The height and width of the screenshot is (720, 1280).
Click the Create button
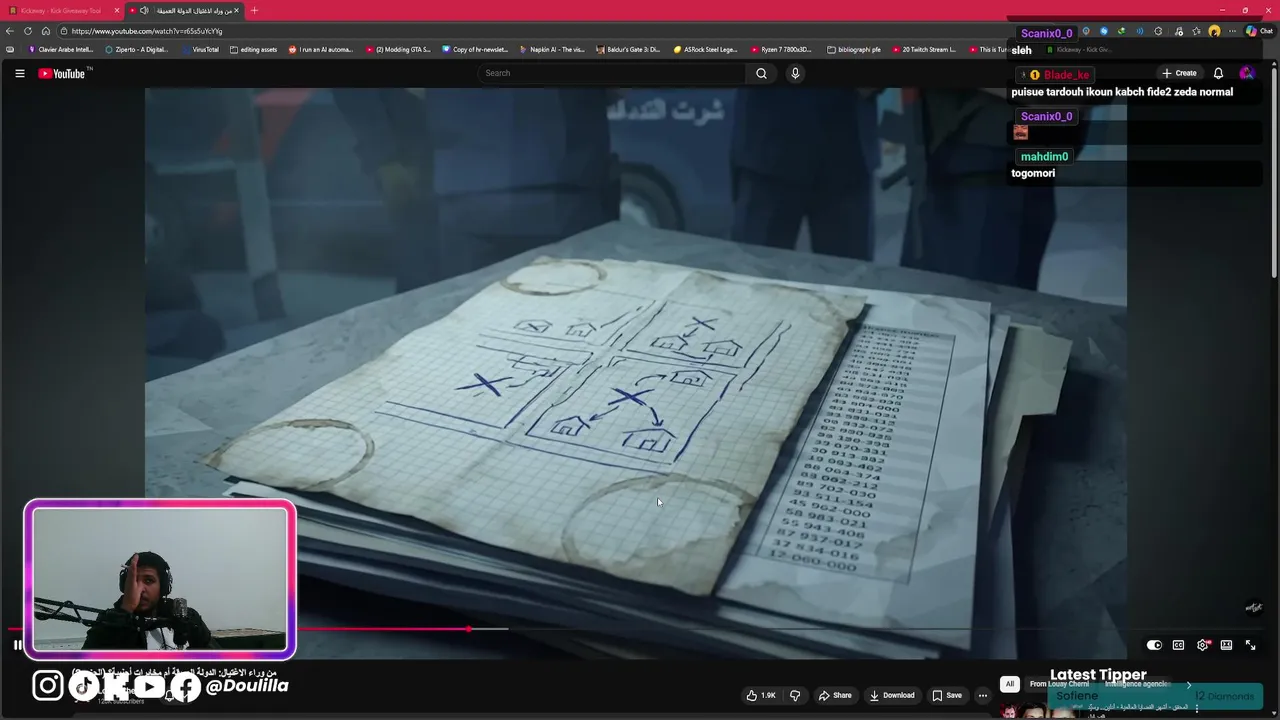[1179, 73]
